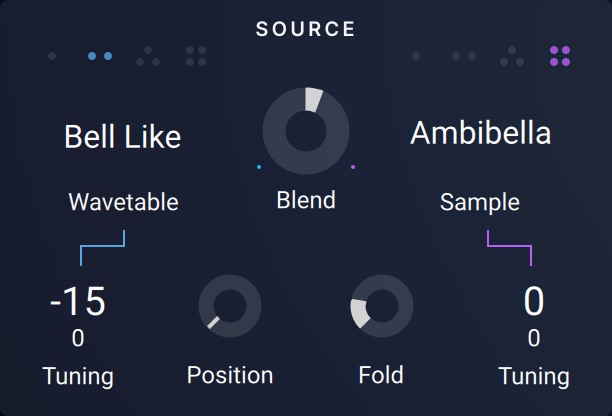This screenshot has height=416, width=612.
Task: Select single-dot voice icon for sample source
Action: coord(416,56)
